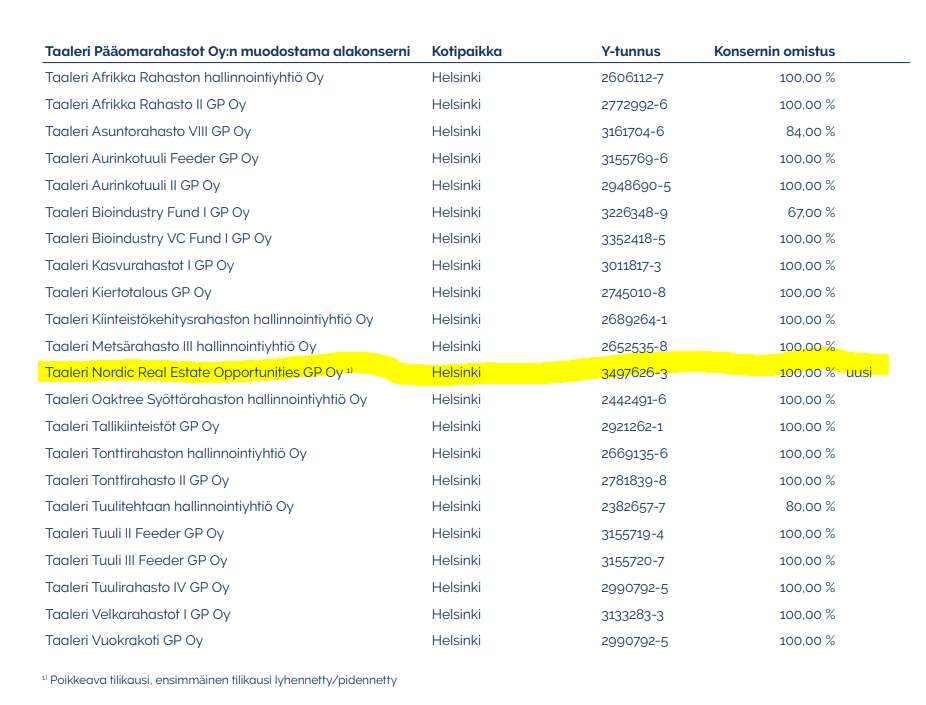The image size is (926, 705).
Task: Select the Taaleri Vuokrakoti GP Oy name
Action: coord(124,640)
